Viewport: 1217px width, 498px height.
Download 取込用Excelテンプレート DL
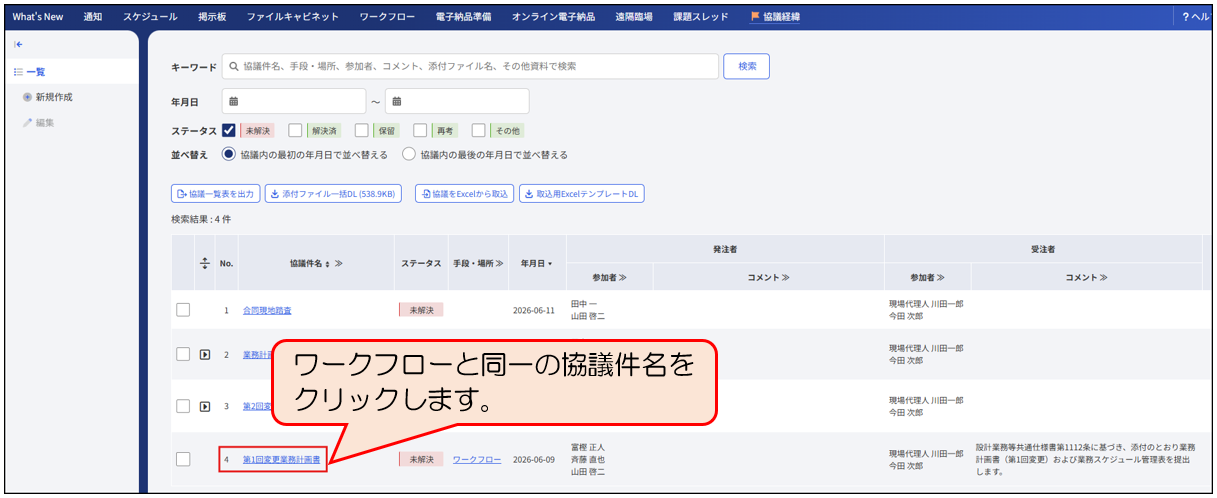582,194
